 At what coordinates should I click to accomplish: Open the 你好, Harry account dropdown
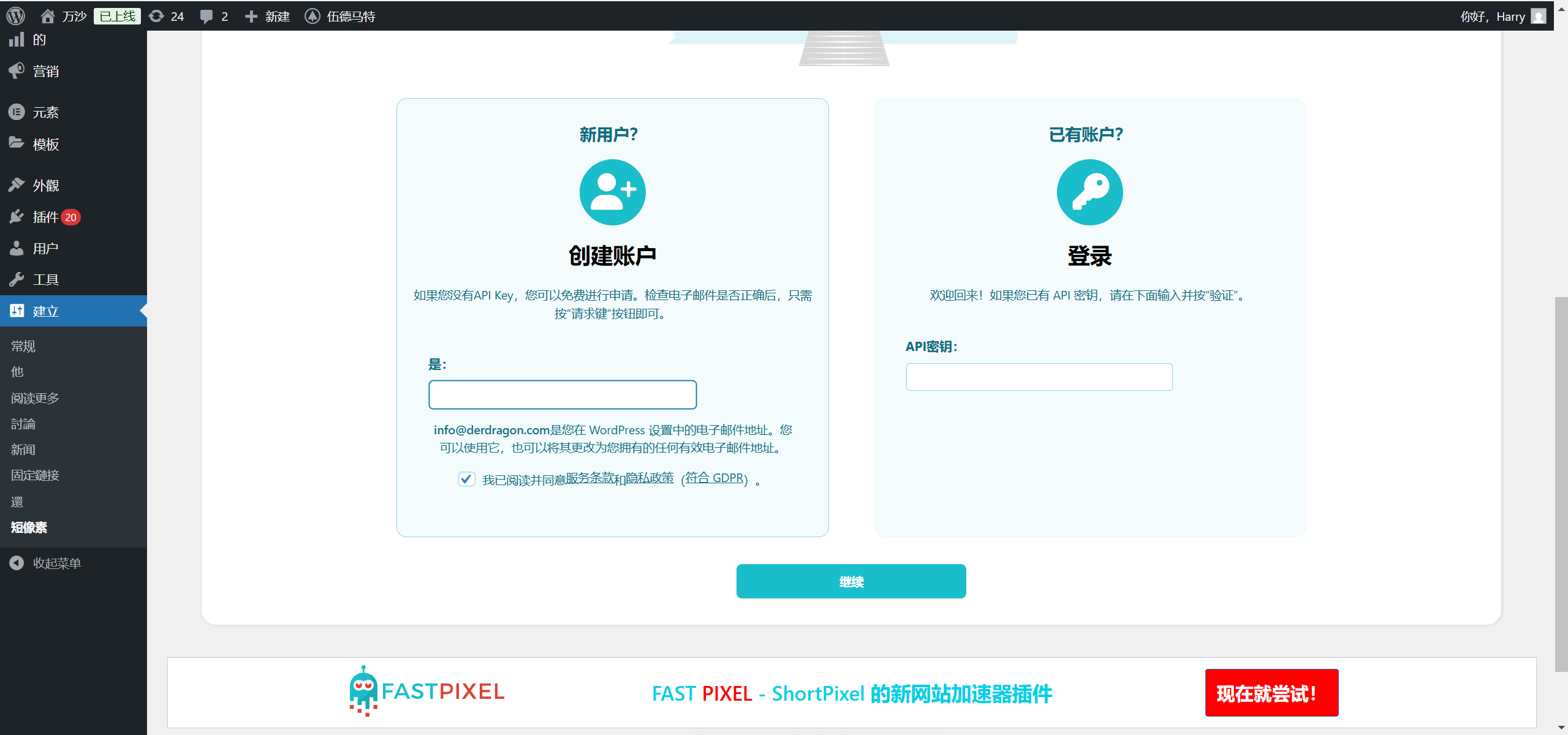point(1492,16)
